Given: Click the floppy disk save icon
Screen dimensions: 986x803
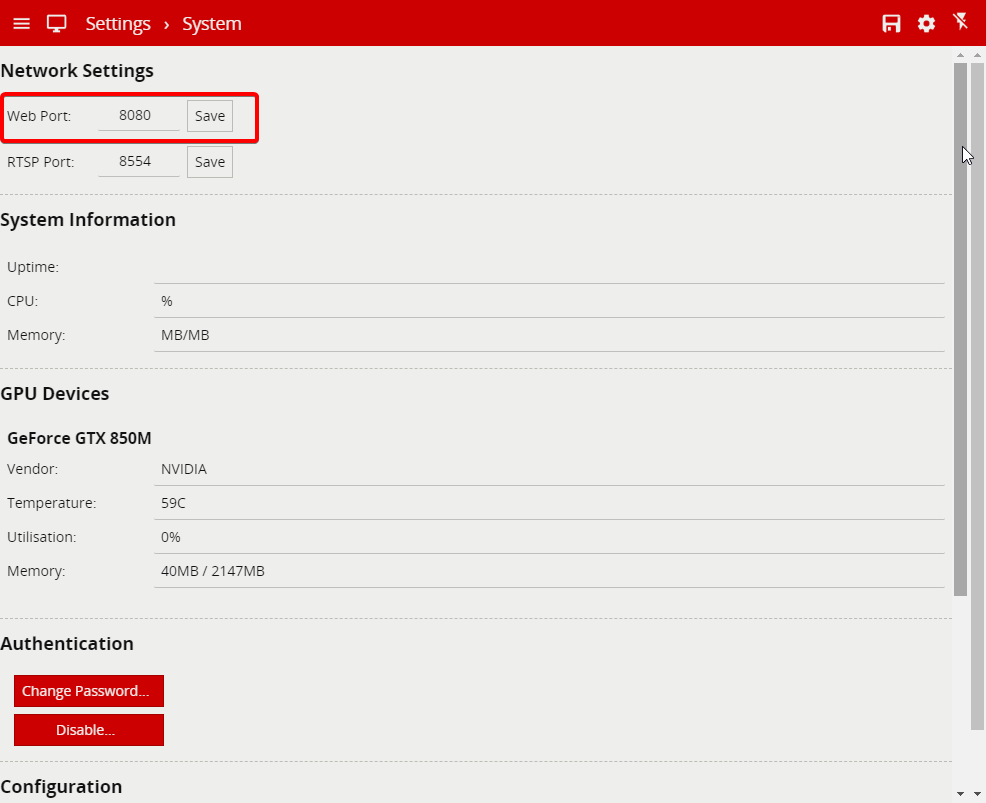Looking at the screenshot, I should coord(891,23).
